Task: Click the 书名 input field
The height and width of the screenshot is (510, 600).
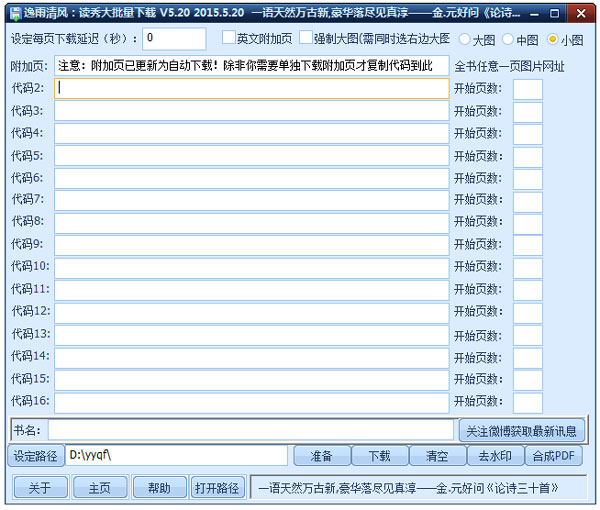Action: 251,430
